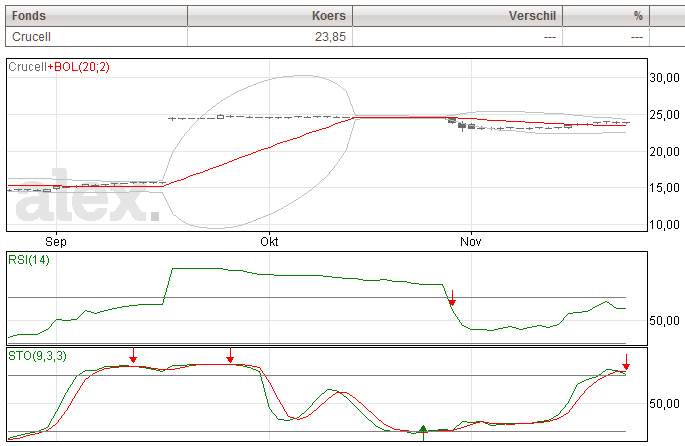Click the 15,00 price axis value

coord(664,188)
